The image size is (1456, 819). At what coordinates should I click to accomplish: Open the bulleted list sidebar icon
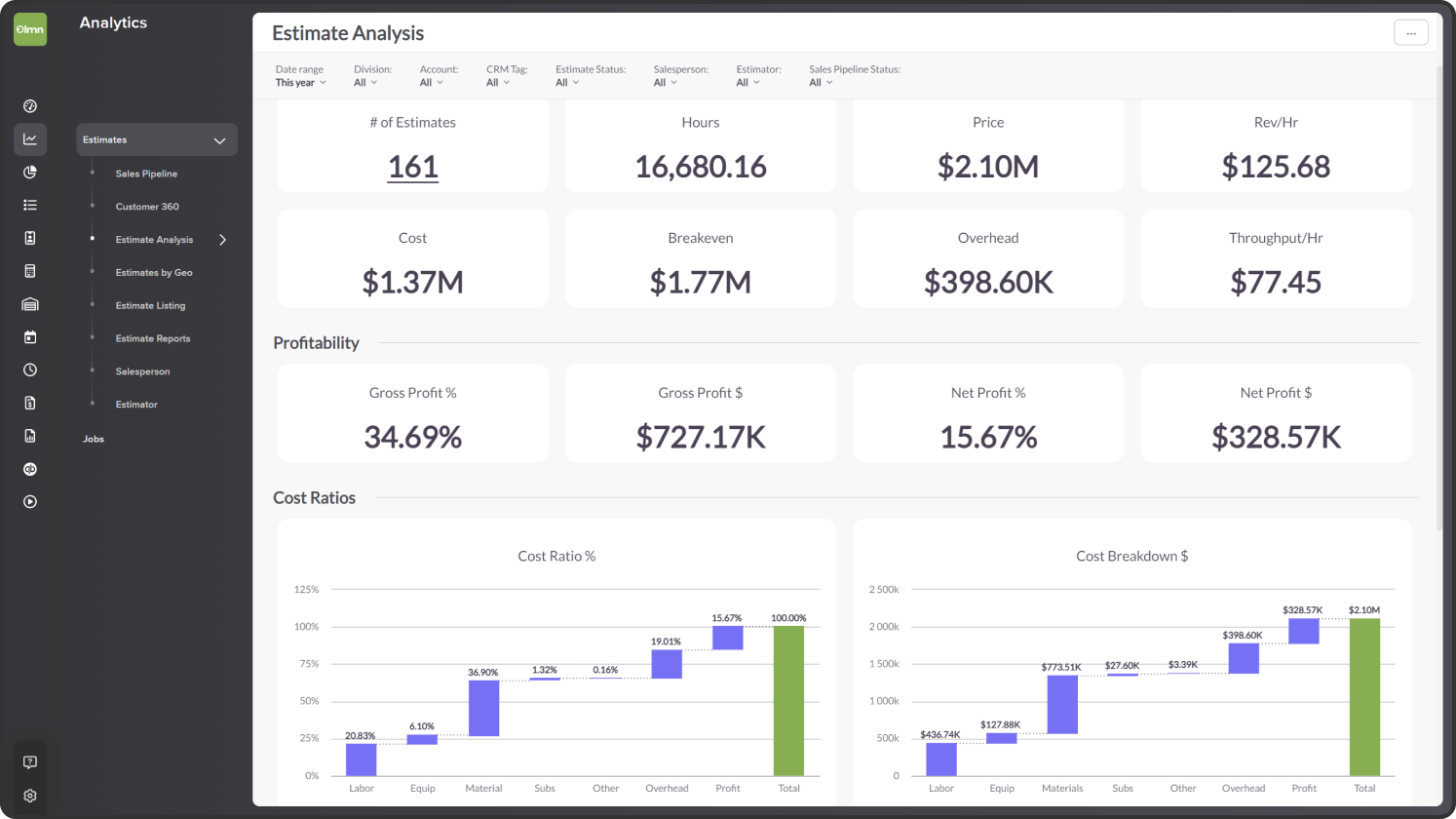[x=30, y=205]
